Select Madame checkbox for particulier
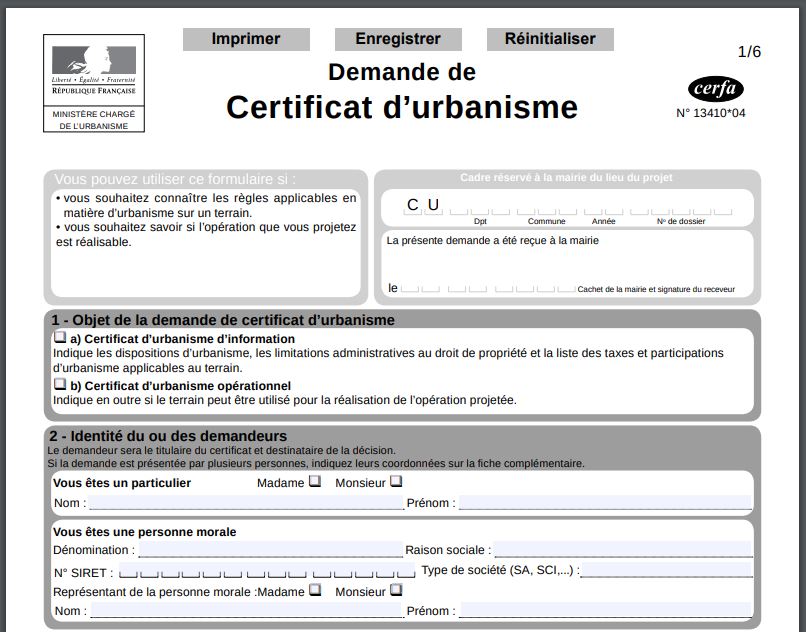 coord(315,481)
